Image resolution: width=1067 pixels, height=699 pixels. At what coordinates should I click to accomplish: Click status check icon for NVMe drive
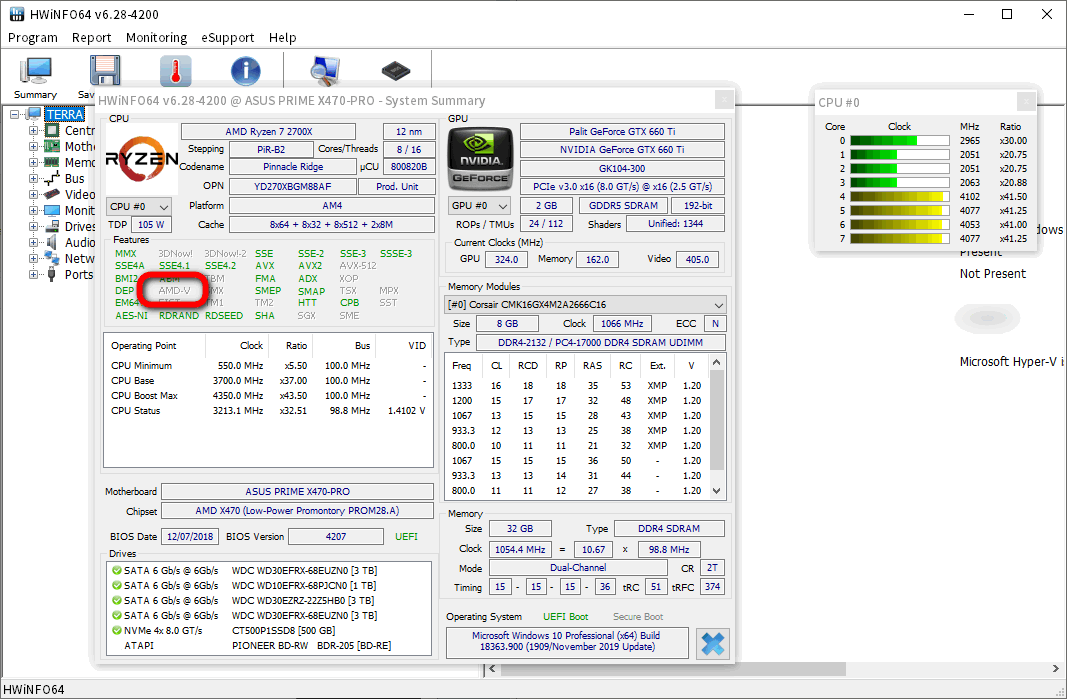coord(117,630)
